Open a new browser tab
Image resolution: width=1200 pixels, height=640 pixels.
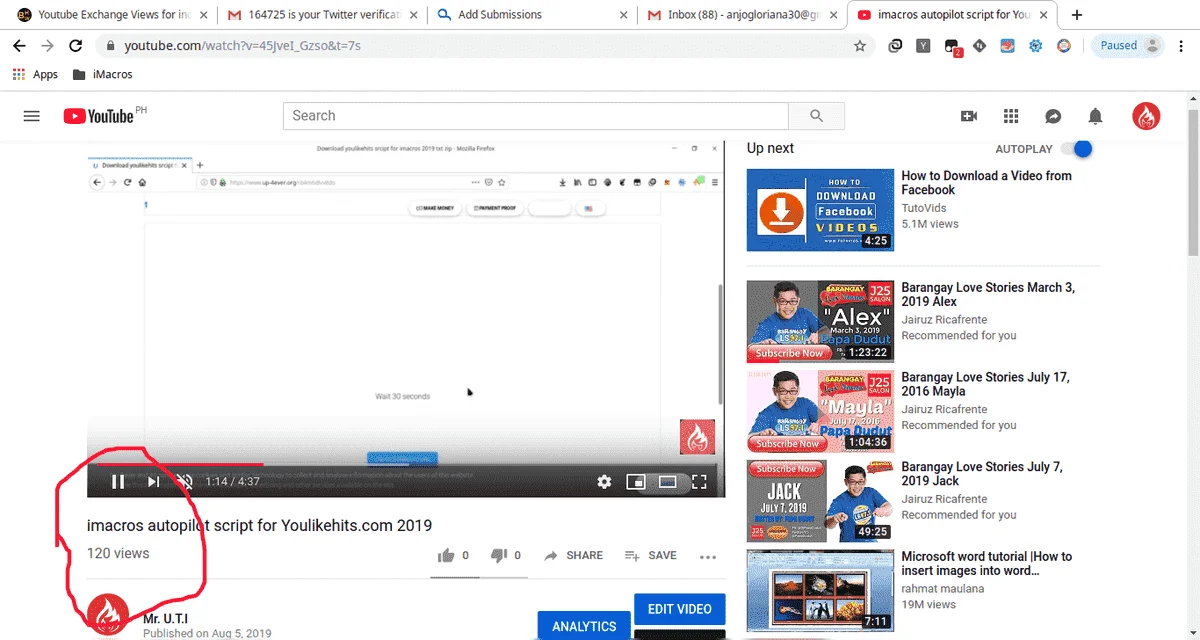pos(1077,15)
